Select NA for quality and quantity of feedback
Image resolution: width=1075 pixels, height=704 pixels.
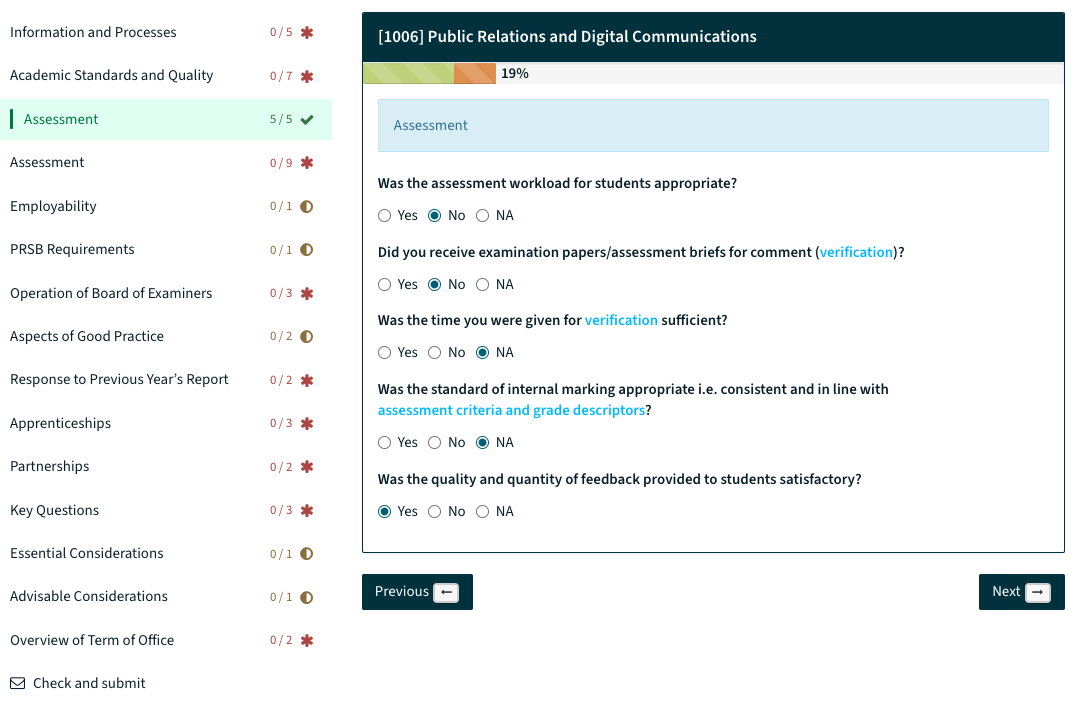click(x=483, y=511)
